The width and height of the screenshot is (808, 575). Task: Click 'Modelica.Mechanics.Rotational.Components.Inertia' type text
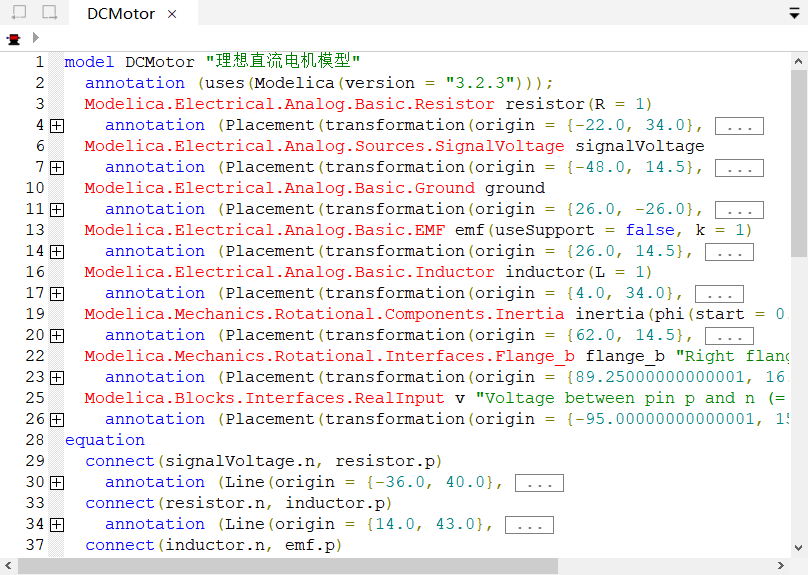pos(325,314)
